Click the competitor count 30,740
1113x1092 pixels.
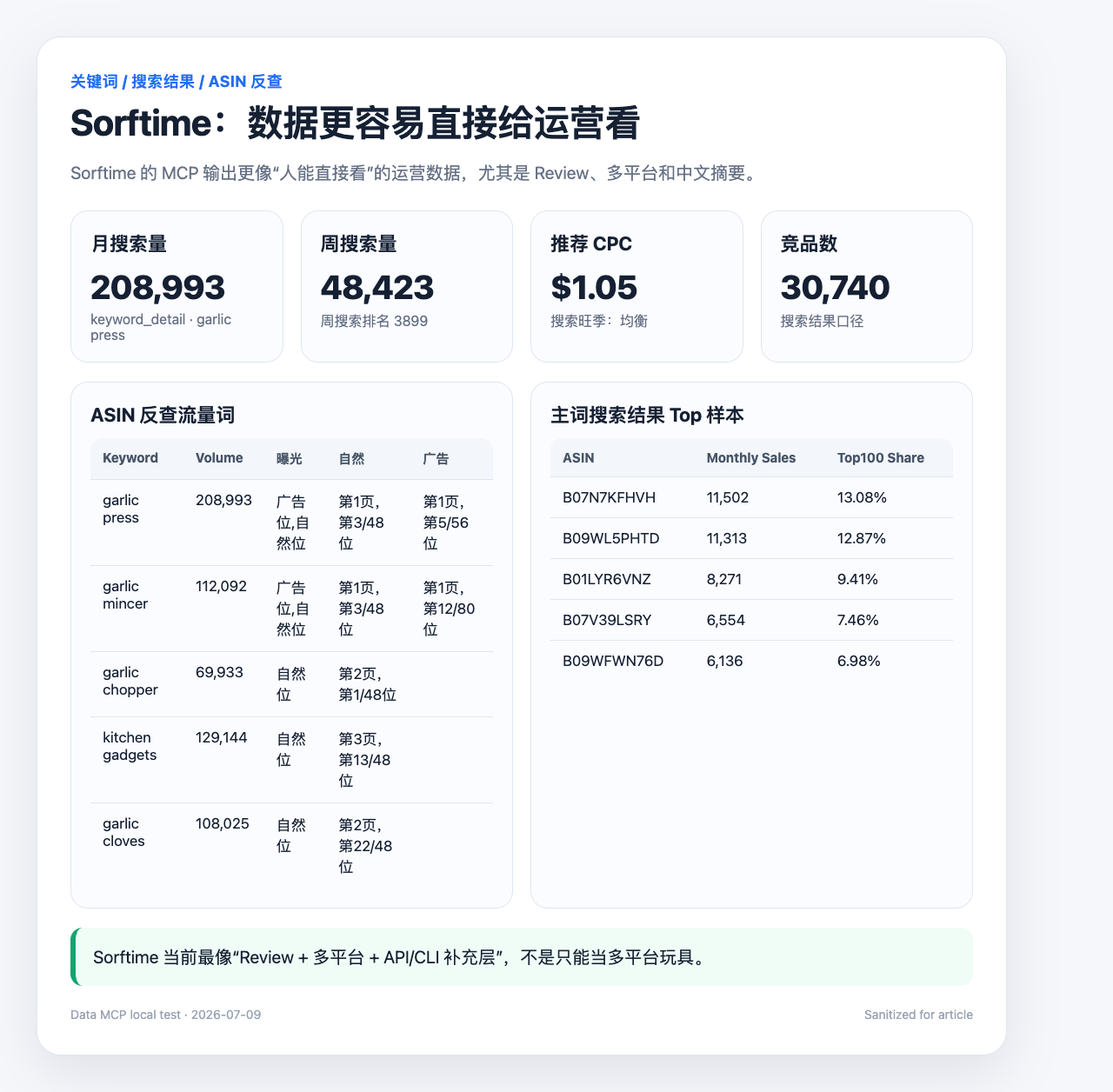pyautogui.click(x=835, y=287)
